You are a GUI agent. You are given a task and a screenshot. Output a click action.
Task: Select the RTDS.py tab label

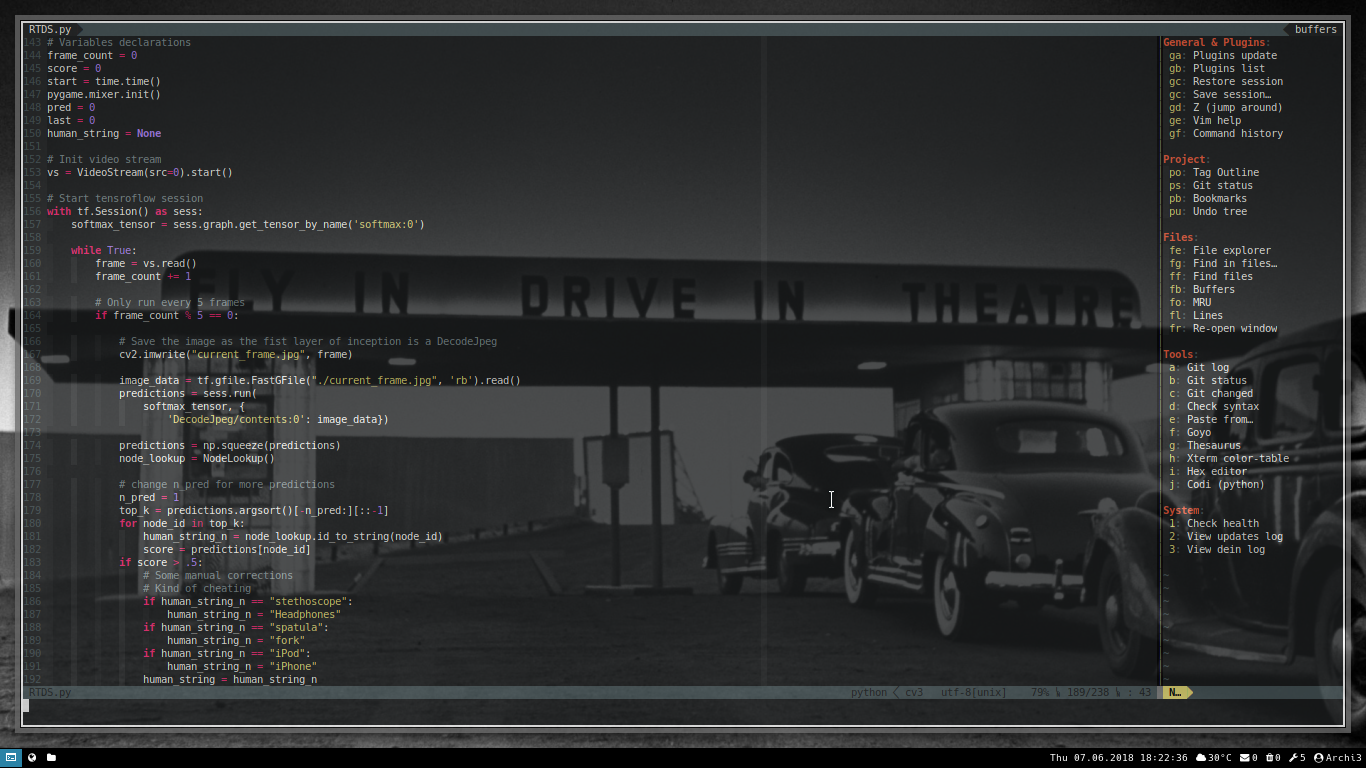point(49,29)
